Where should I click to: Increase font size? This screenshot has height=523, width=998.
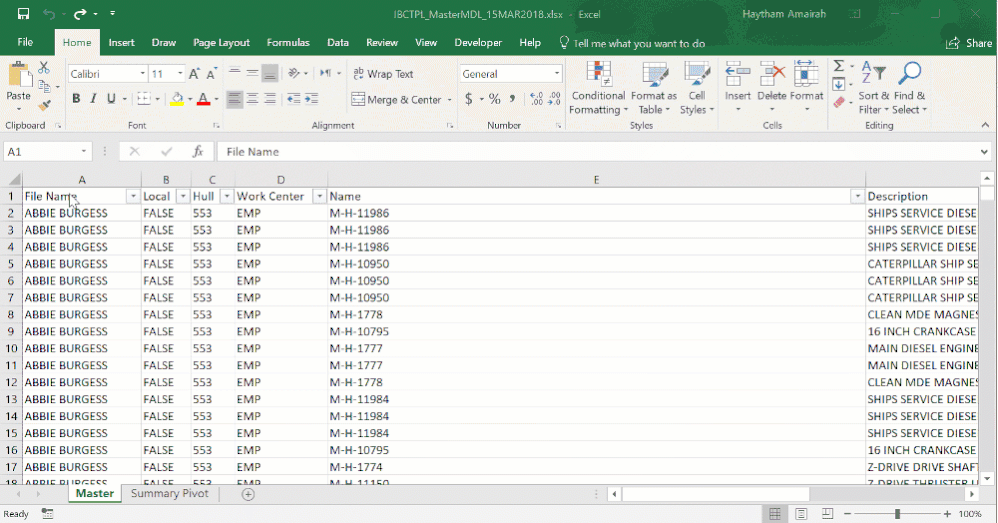pos(194,74)
